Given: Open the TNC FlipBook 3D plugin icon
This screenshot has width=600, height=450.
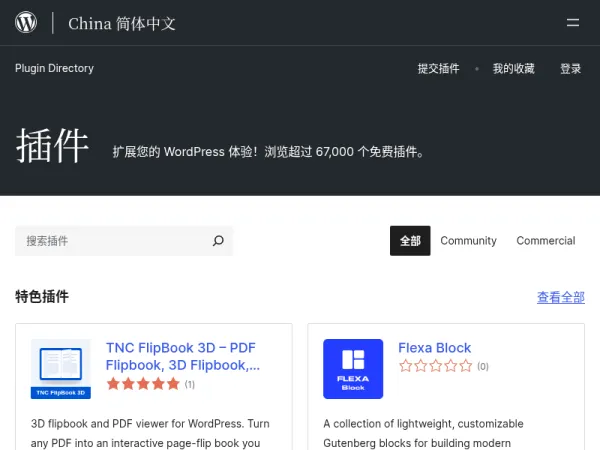Looking at the screenshot, I should coord(61,369).
